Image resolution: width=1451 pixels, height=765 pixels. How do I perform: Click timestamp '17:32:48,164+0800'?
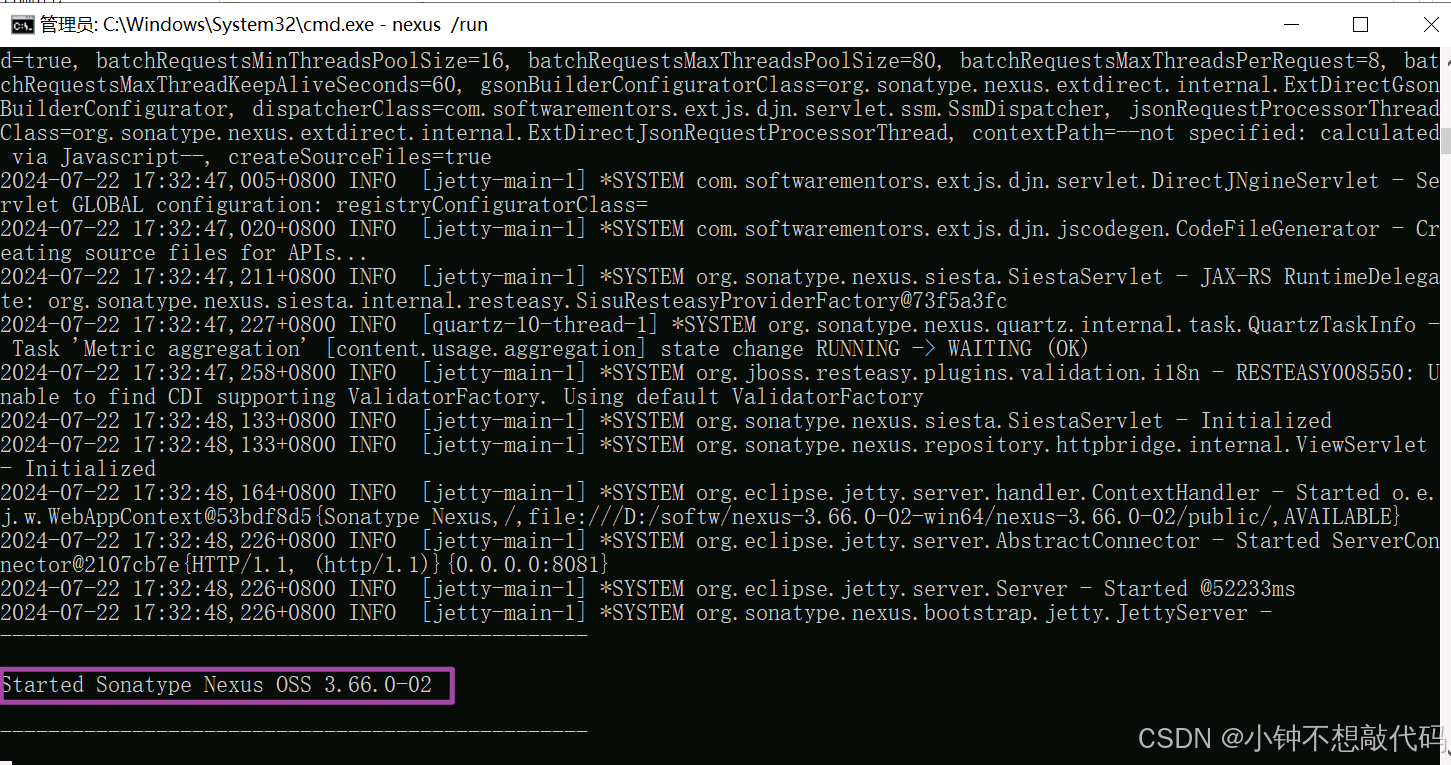coord(234,493)
